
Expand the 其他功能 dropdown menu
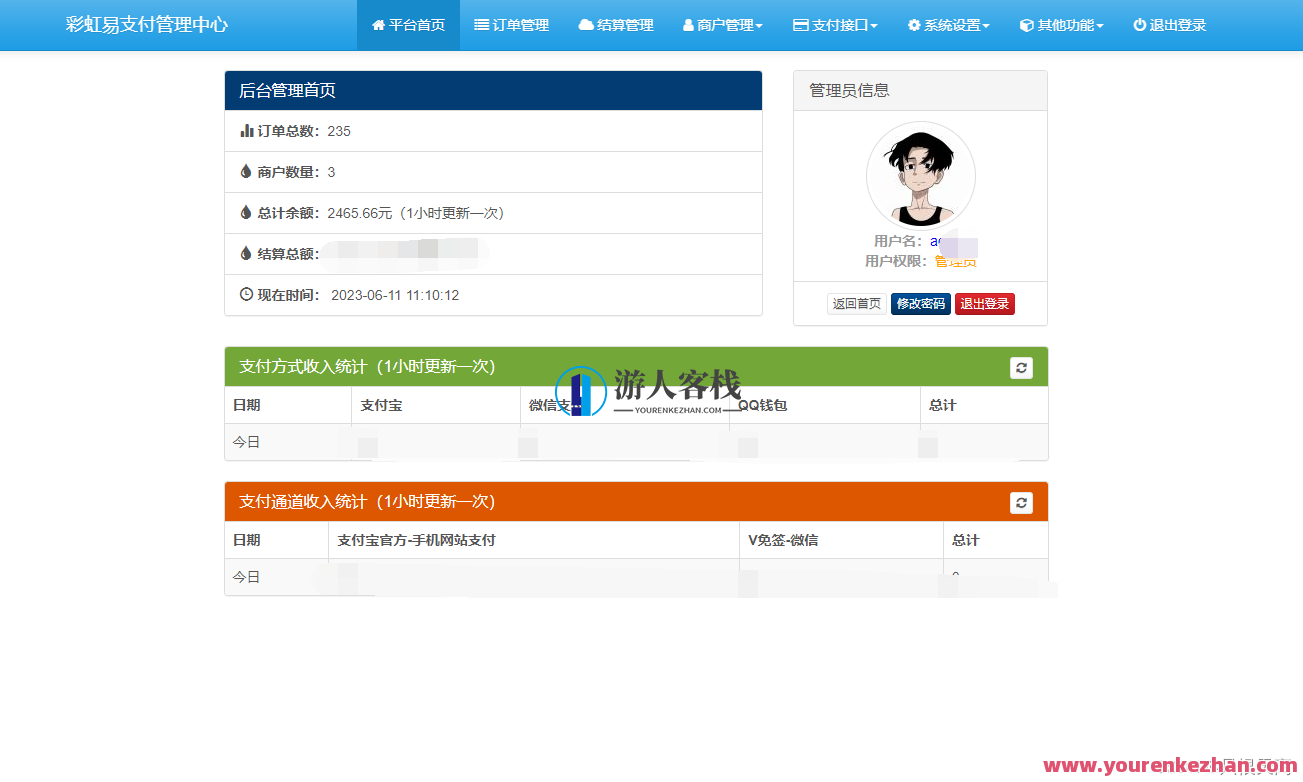click(1062, 25)
